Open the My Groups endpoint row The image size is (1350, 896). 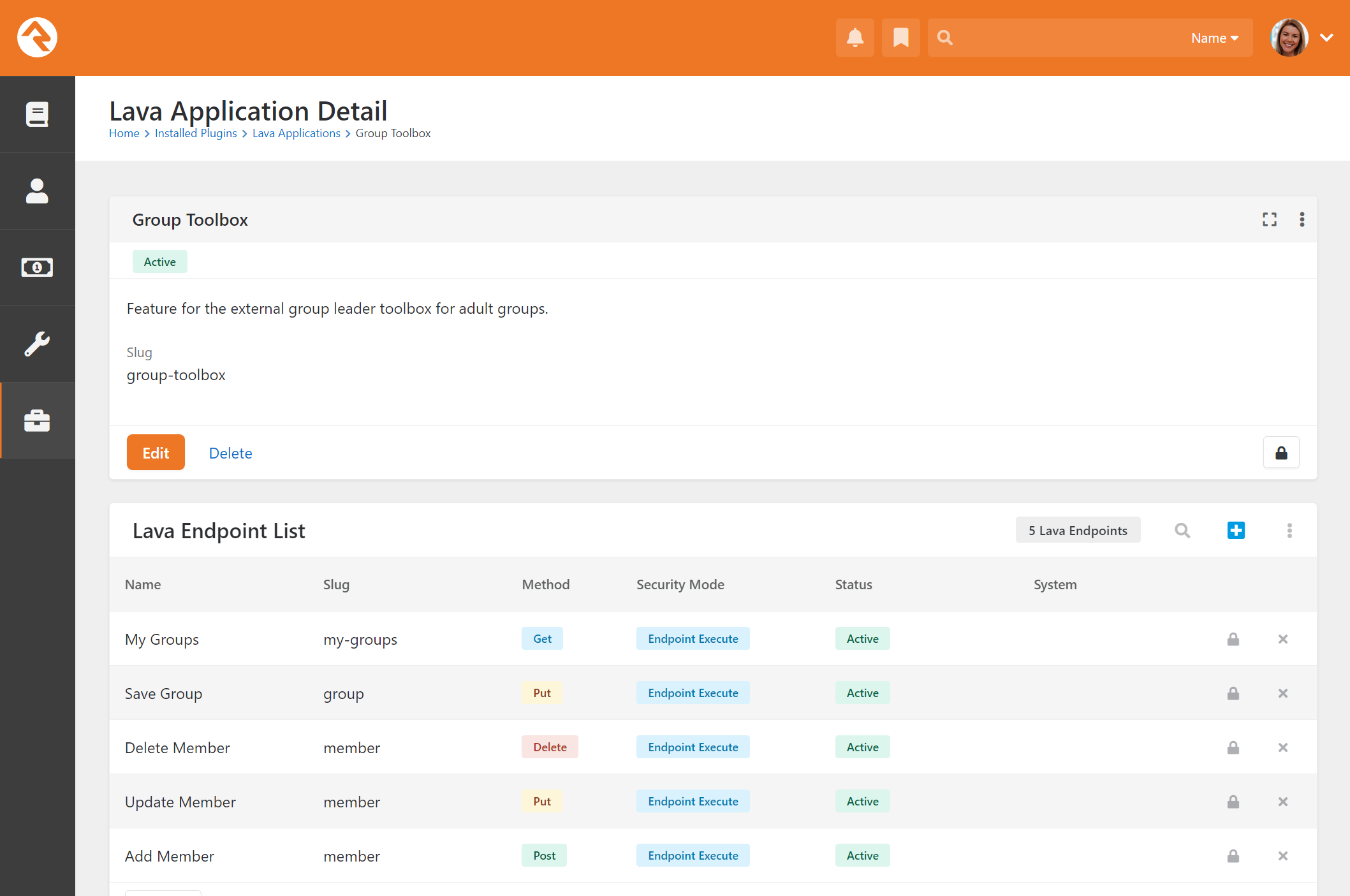point(713,638)
